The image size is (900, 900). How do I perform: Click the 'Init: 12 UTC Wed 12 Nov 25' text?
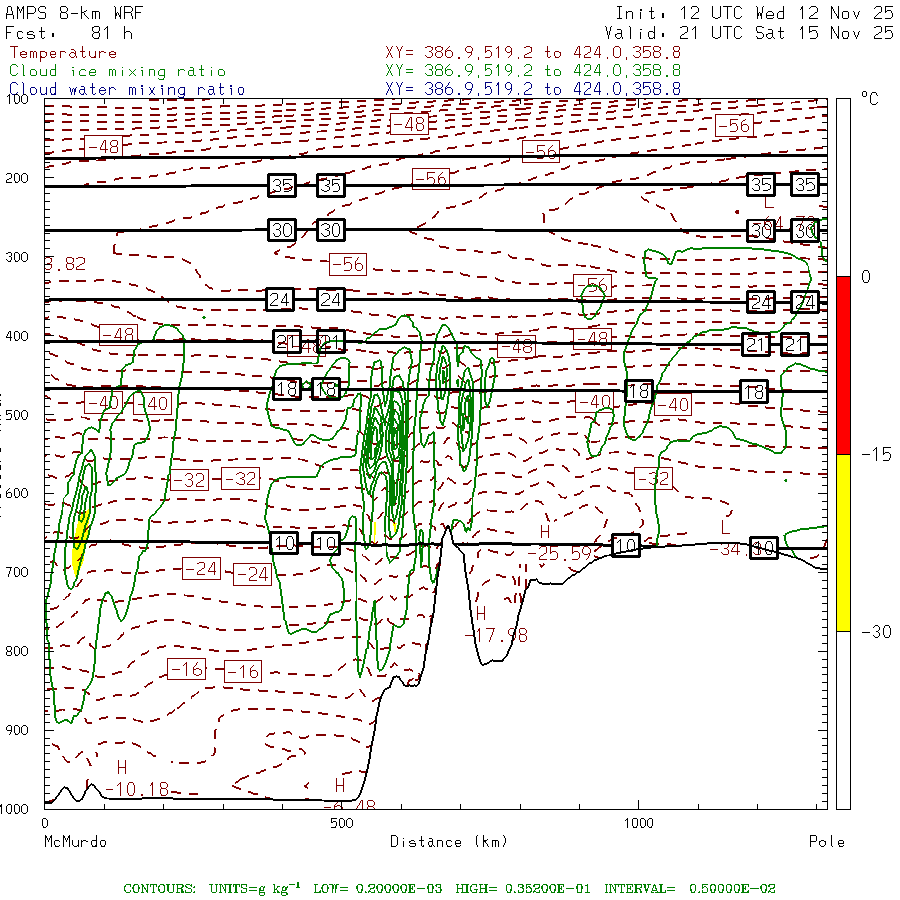pos(754,13)
